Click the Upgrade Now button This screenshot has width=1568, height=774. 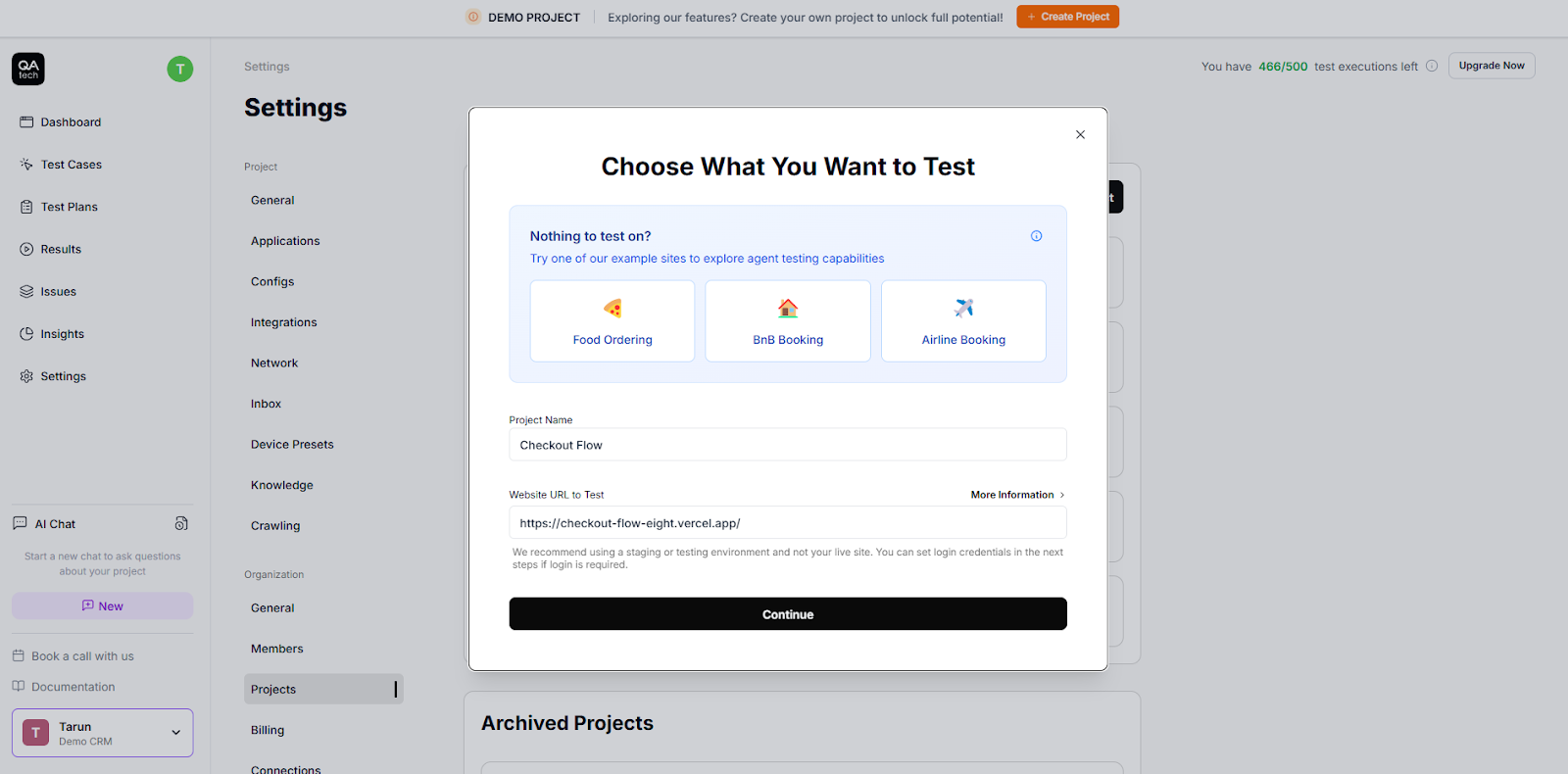[1491, 66]
